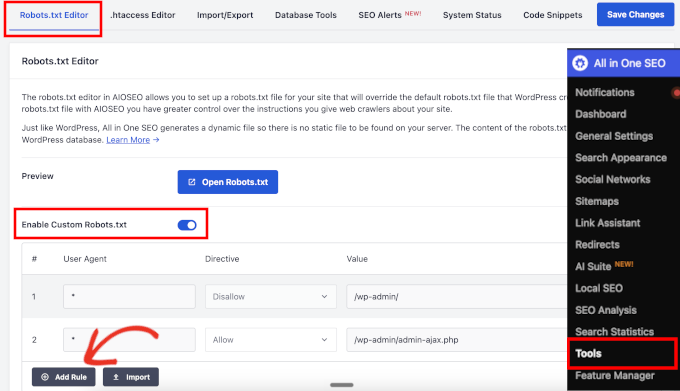Click the User Agent field in rule 1
The width and height of the screenshot is (680, 391).
[x=129, y=297]
